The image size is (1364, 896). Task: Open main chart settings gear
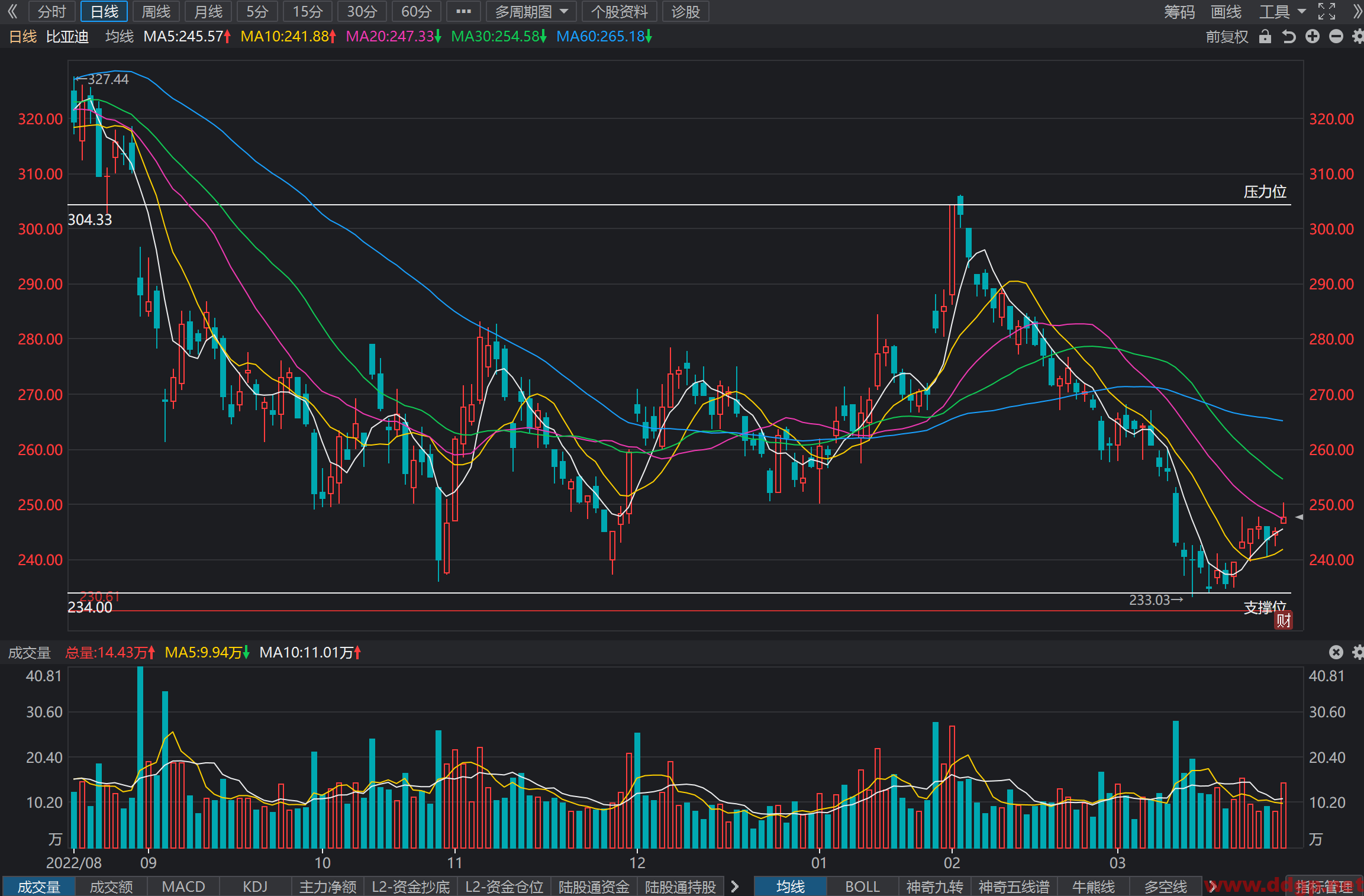point(1358,37)
